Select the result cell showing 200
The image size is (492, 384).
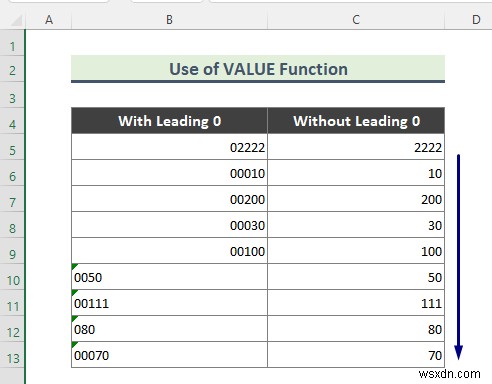(356, 199)
